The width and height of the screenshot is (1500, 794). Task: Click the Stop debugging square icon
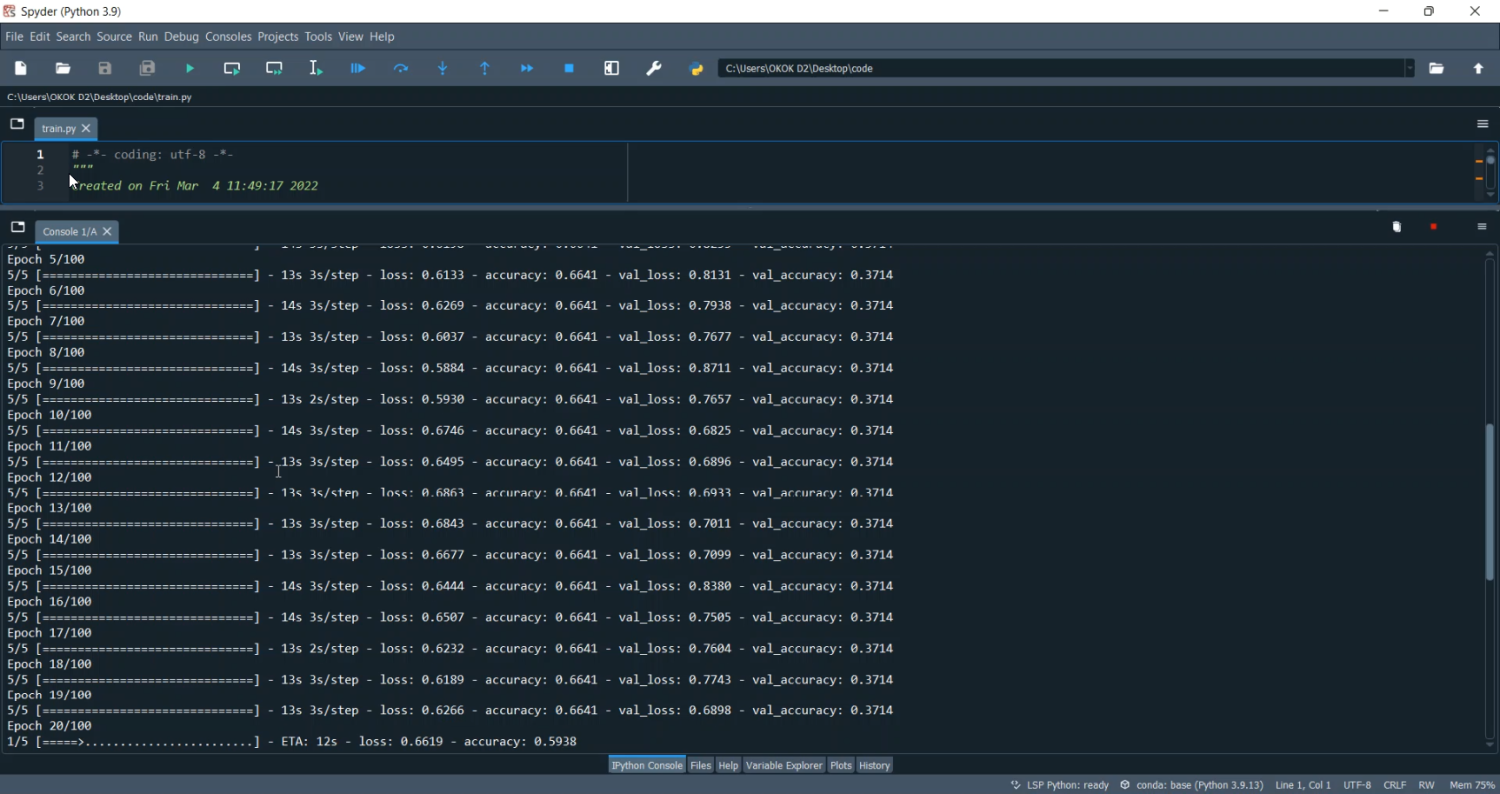pyautogui.click(x=569, y=69)
